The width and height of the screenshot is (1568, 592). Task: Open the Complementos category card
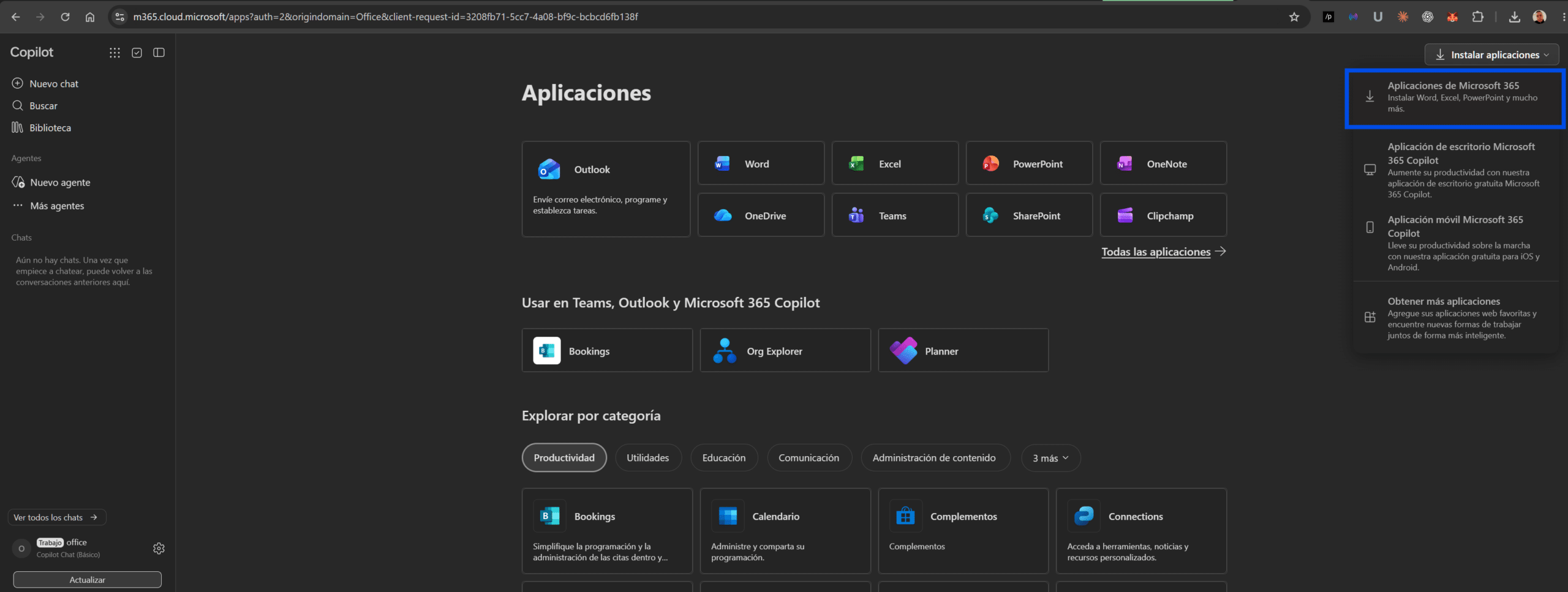tap(963, 531)
